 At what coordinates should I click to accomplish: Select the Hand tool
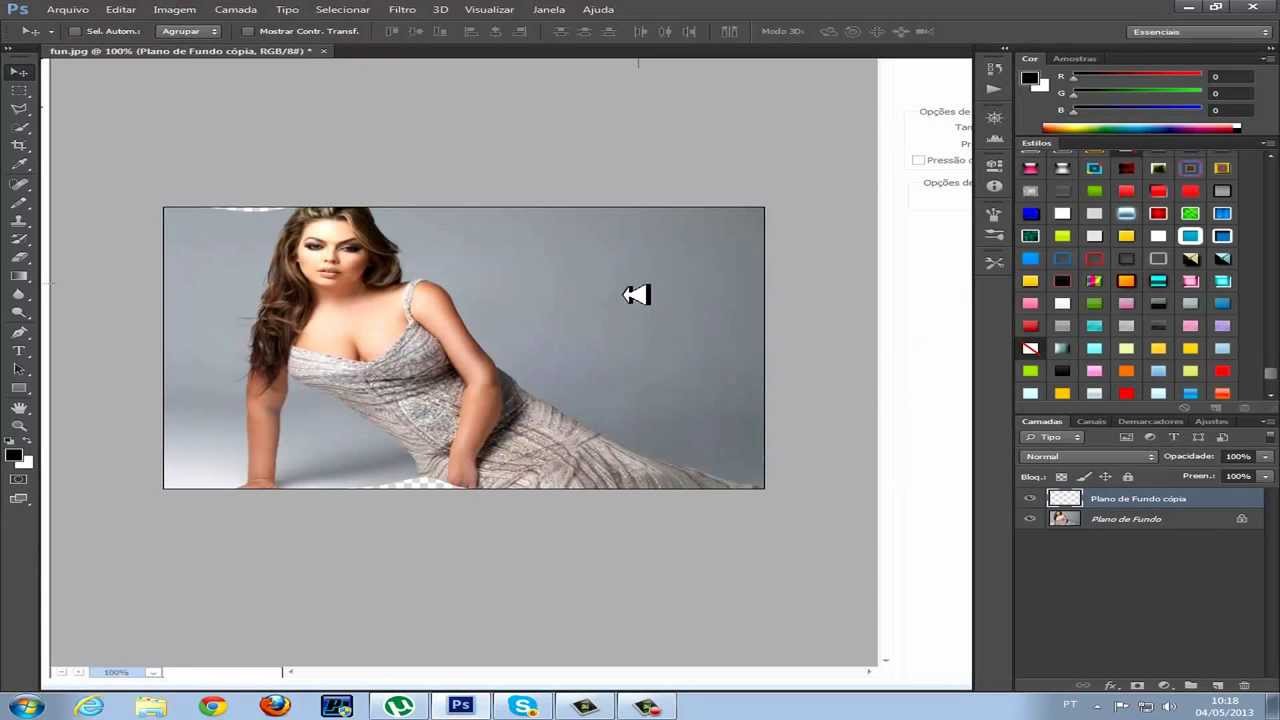click(19, 407)
